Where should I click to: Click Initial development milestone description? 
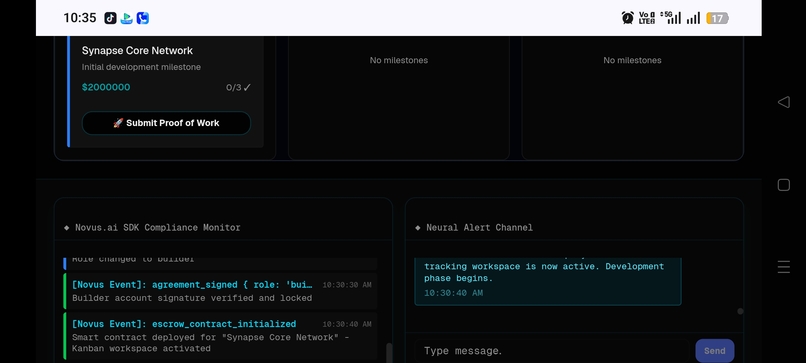(141, 67)
